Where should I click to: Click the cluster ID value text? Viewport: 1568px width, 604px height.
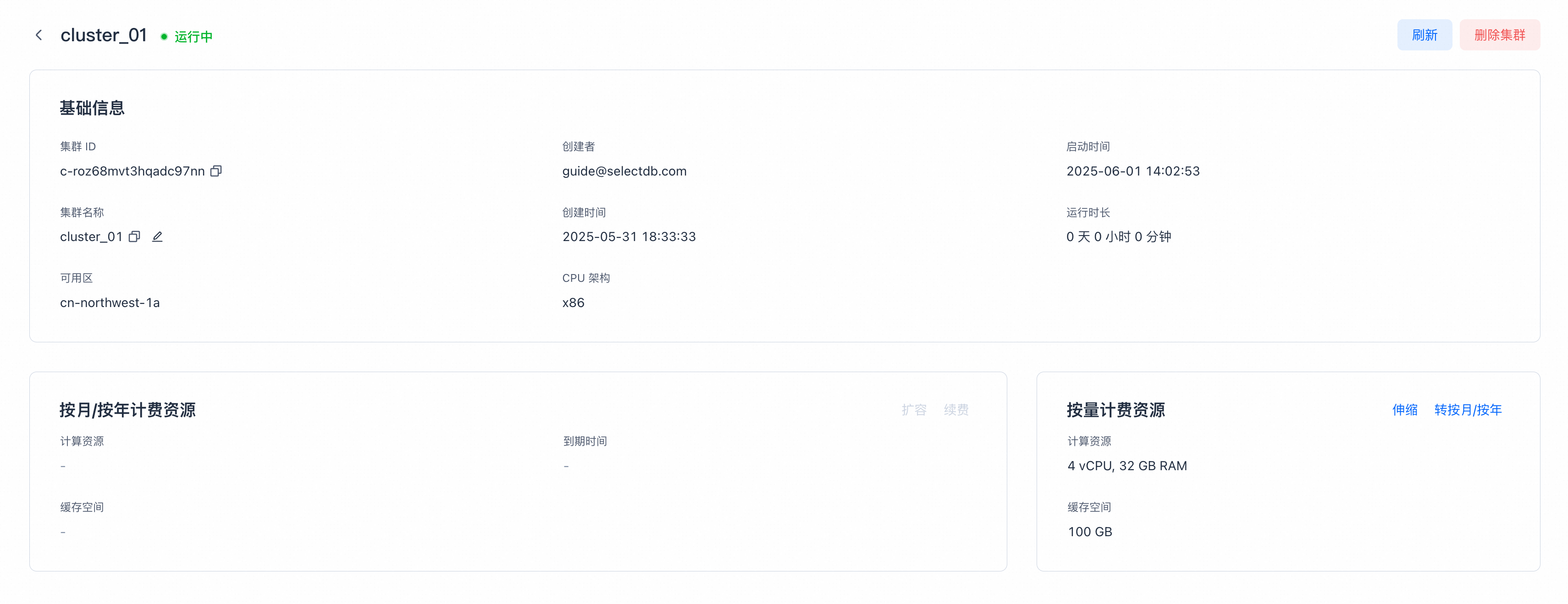click(132, 171)
